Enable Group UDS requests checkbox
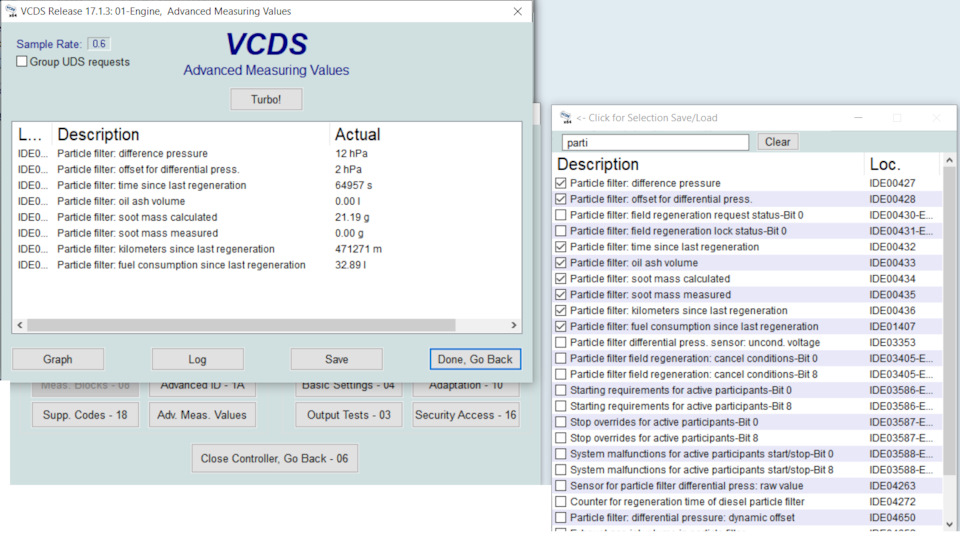The height and width of the screenshot is (544, 960). click(22, 62)
